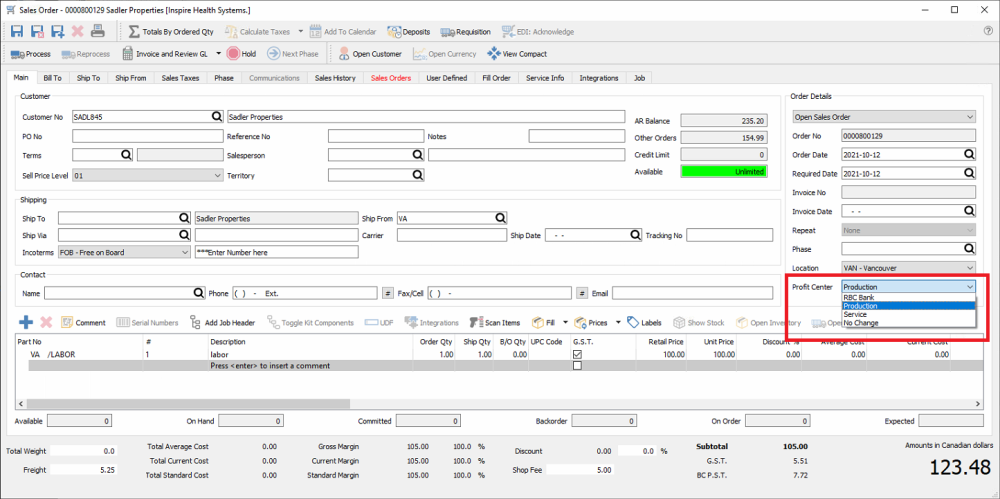The width and height of the screenshot is (1000, 499).
Task: Click the Save icon in top toolbar
Action: (x=17, y=31)
